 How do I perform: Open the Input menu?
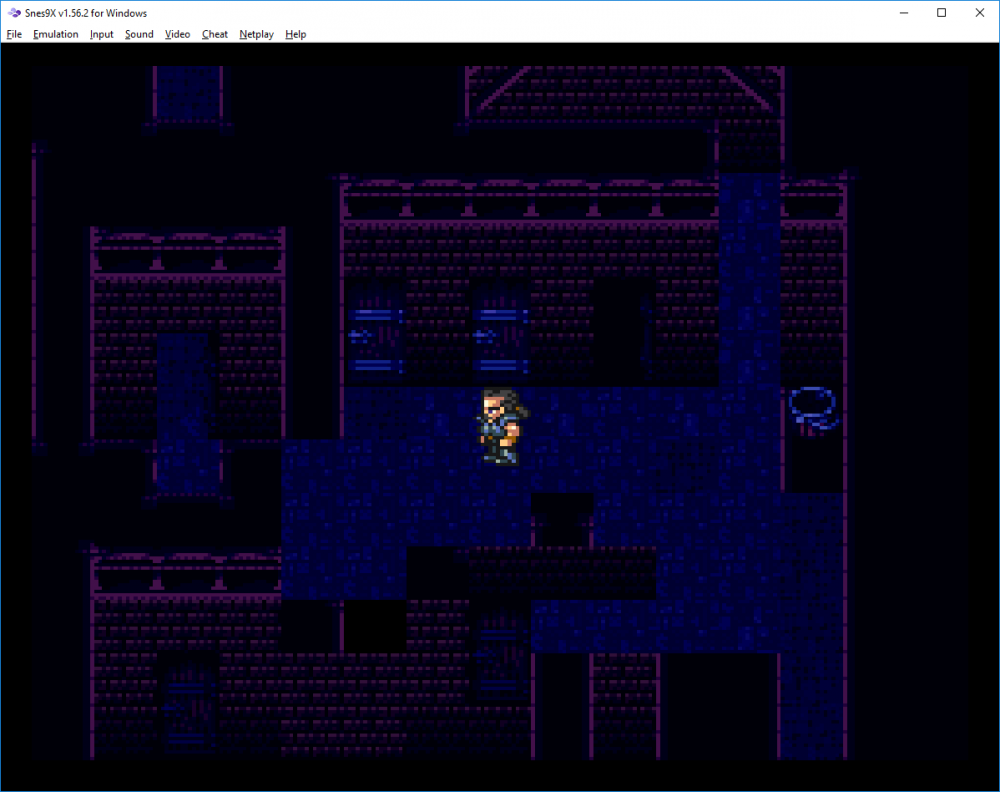pyautogui.click(x=101, y=34)
